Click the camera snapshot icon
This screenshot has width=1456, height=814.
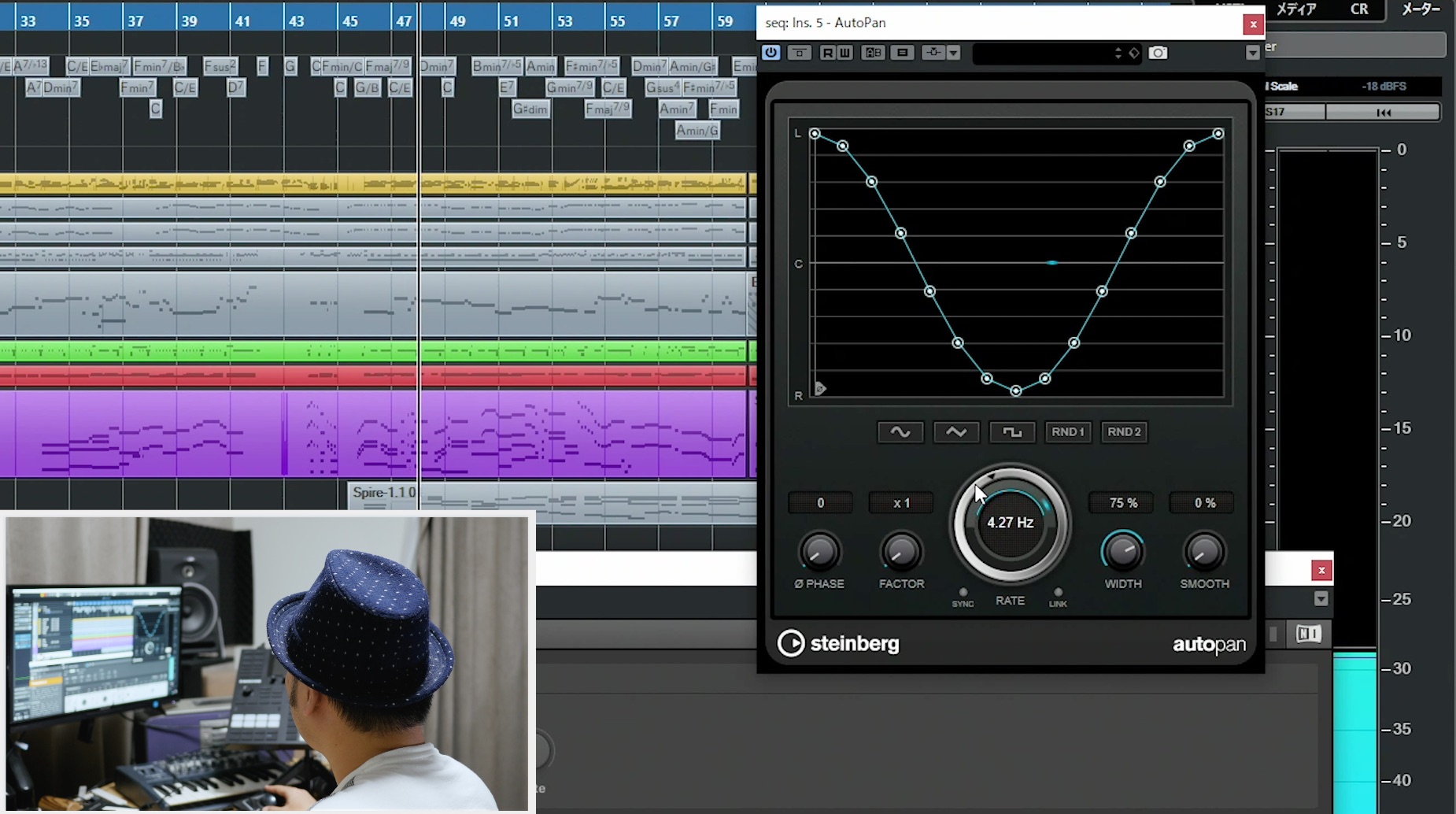(1158, 53)
